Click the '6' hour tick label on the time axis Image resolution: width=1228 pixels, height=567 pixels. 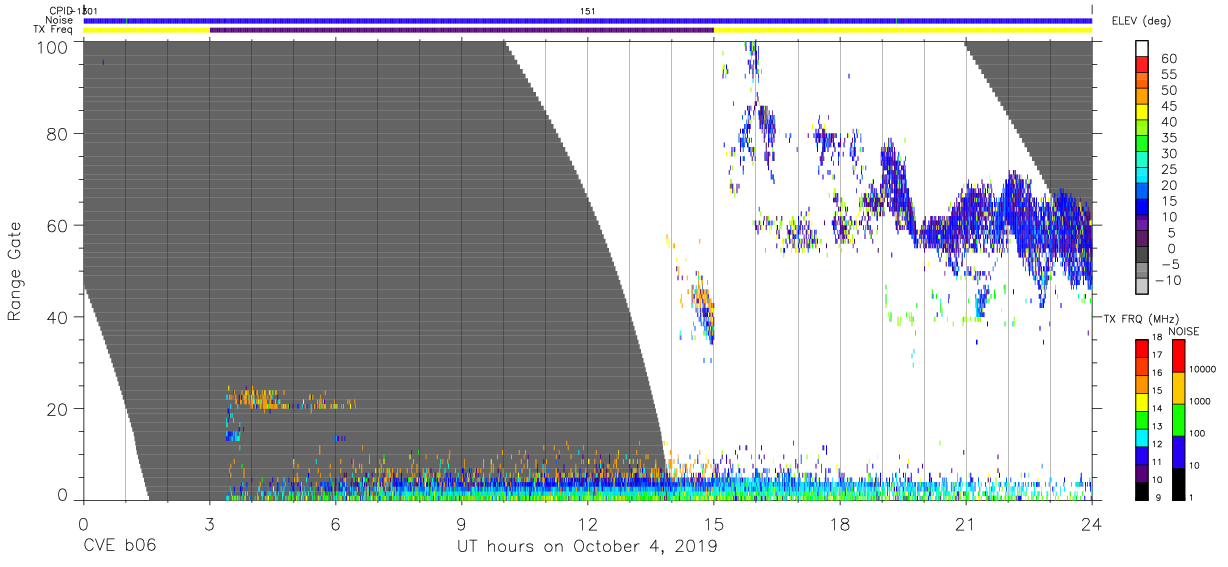tap(335, 523)
